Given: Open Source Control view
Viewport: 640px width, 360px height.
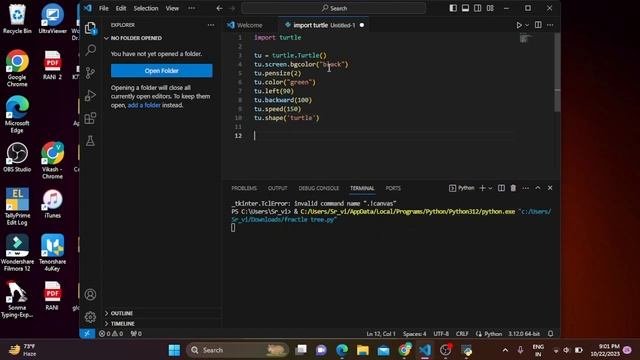Looking at the screenshot, I should (x=90, y=73).
